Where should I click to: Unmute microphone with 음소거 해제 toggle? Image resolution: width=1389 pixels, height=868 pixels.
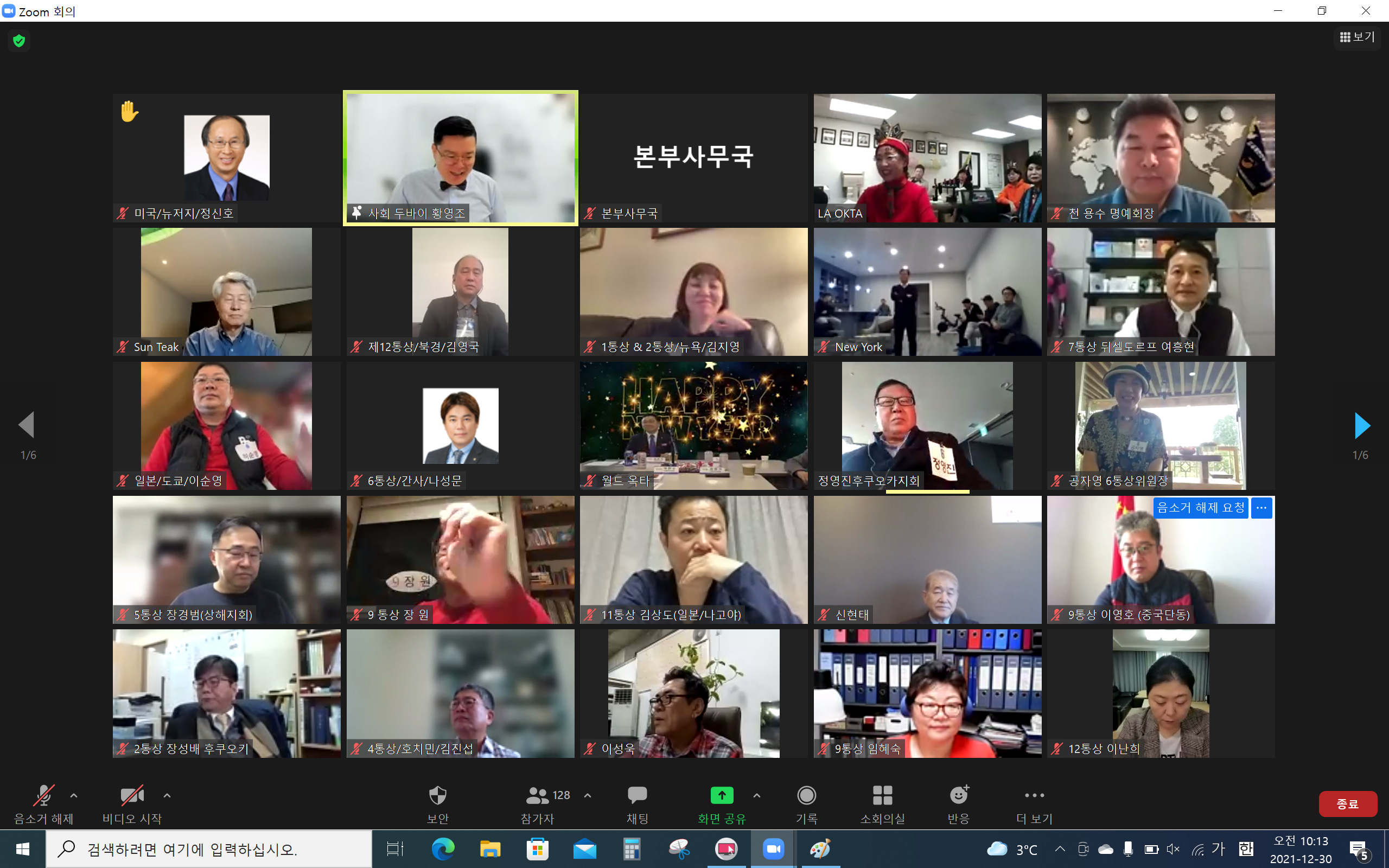43,796
